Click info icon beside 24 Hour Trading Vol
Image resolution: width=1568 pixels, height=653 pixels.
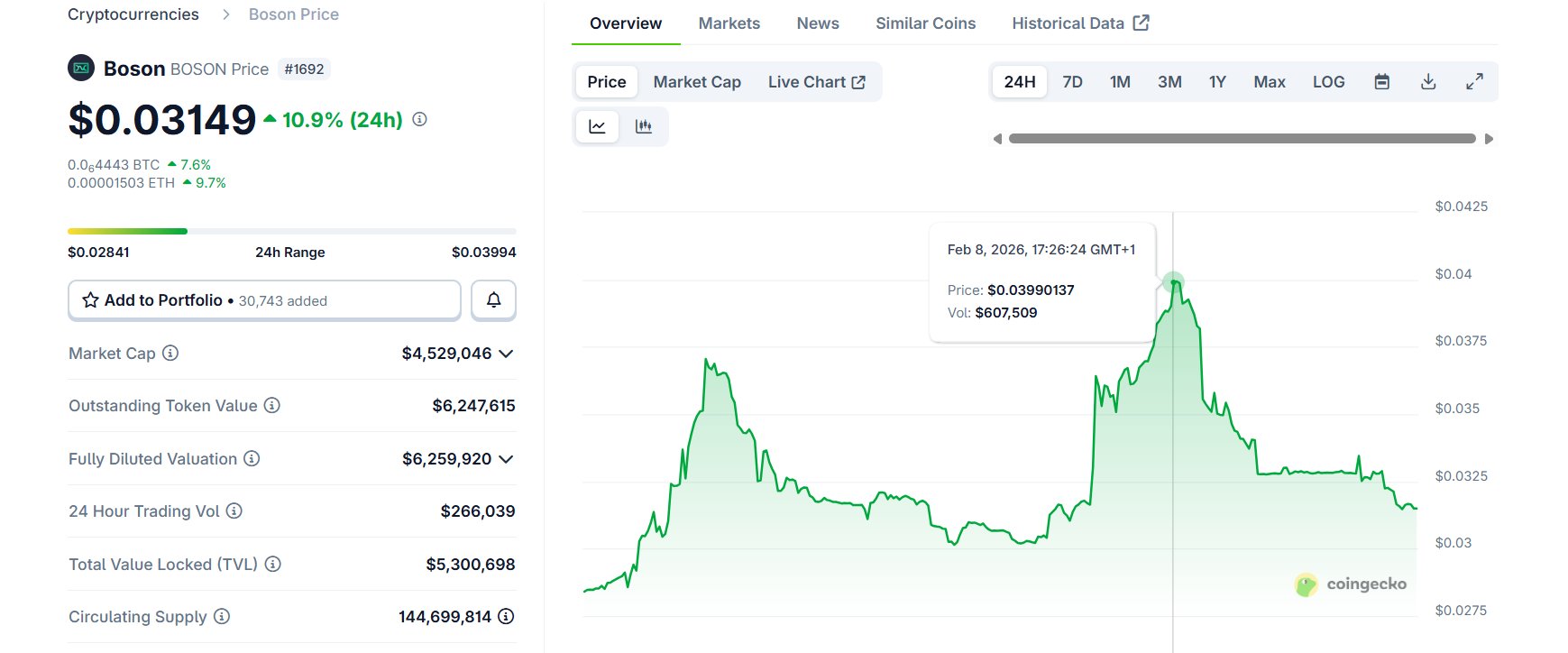234,511
